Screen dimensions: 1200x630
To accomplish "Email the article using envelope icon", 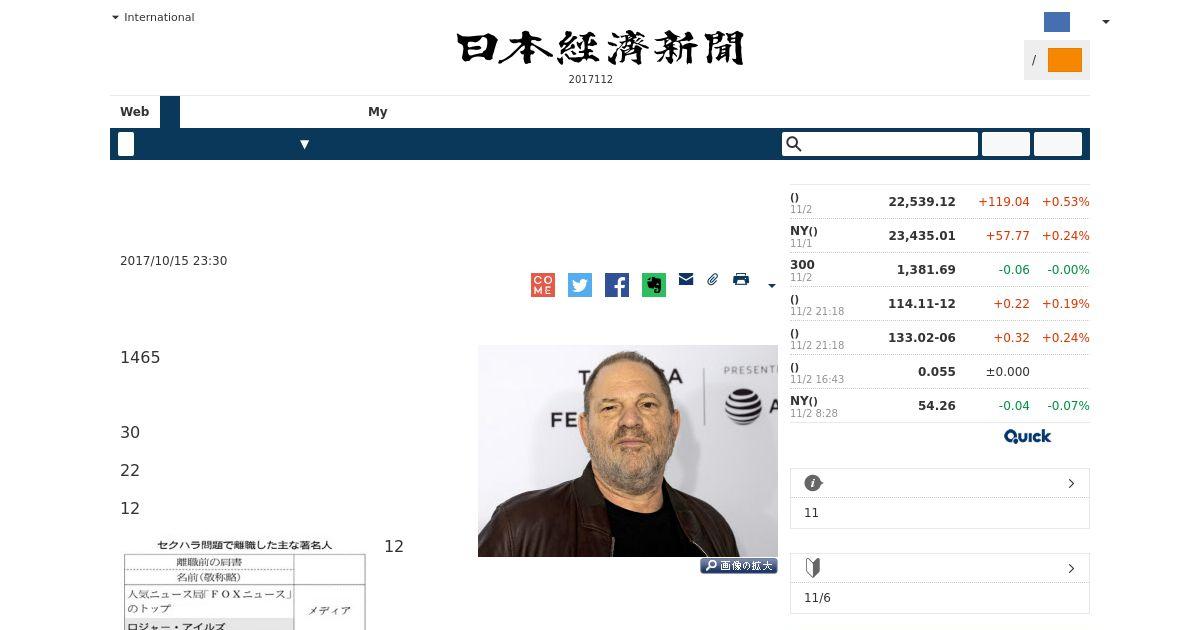I will pyautogui.click(x=686, y=279).
